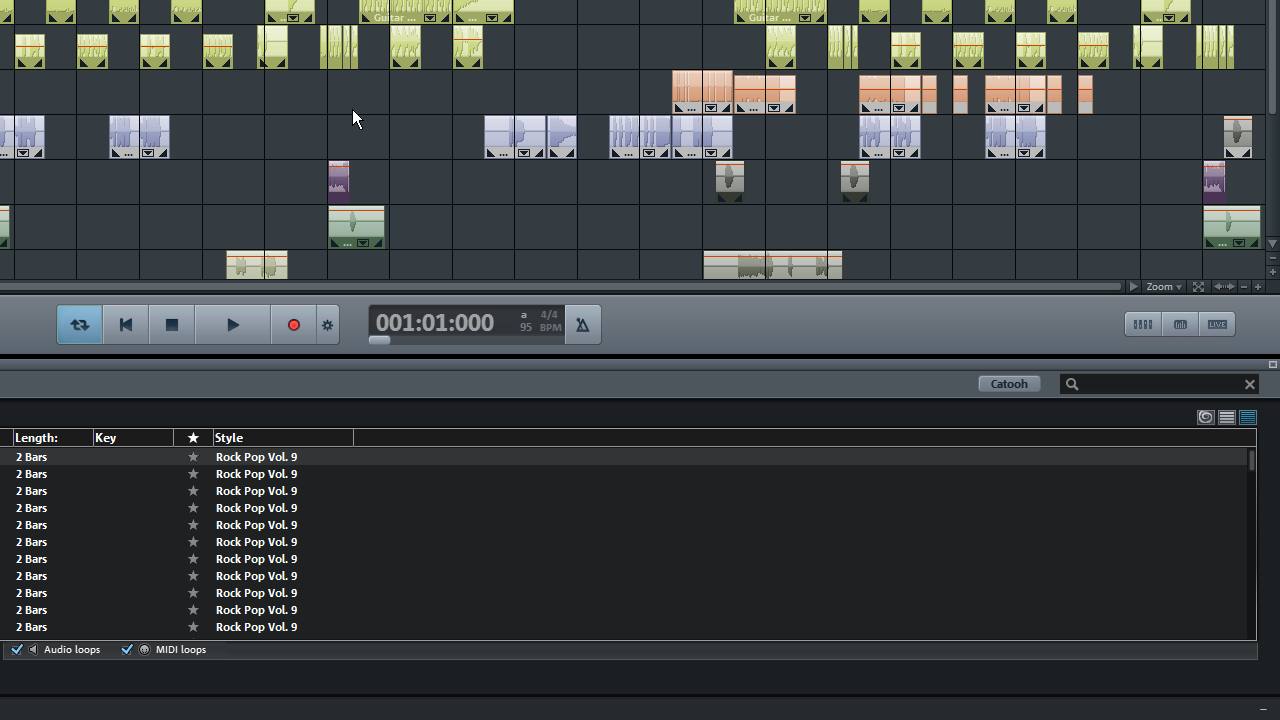Toggle the loop playback button
Screen dimensions: 1280x720
click(80, 325)
